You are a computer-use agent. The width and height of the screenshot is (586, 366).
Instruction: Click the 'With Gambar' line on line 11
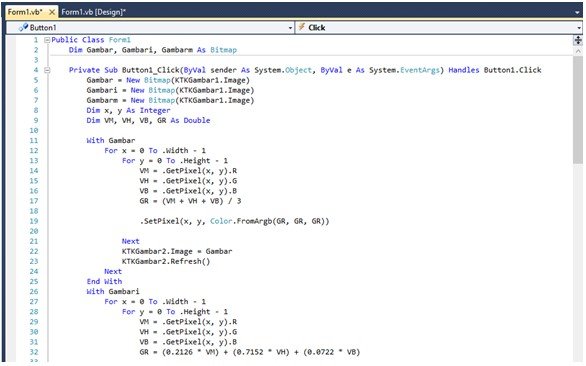point(111,141)
